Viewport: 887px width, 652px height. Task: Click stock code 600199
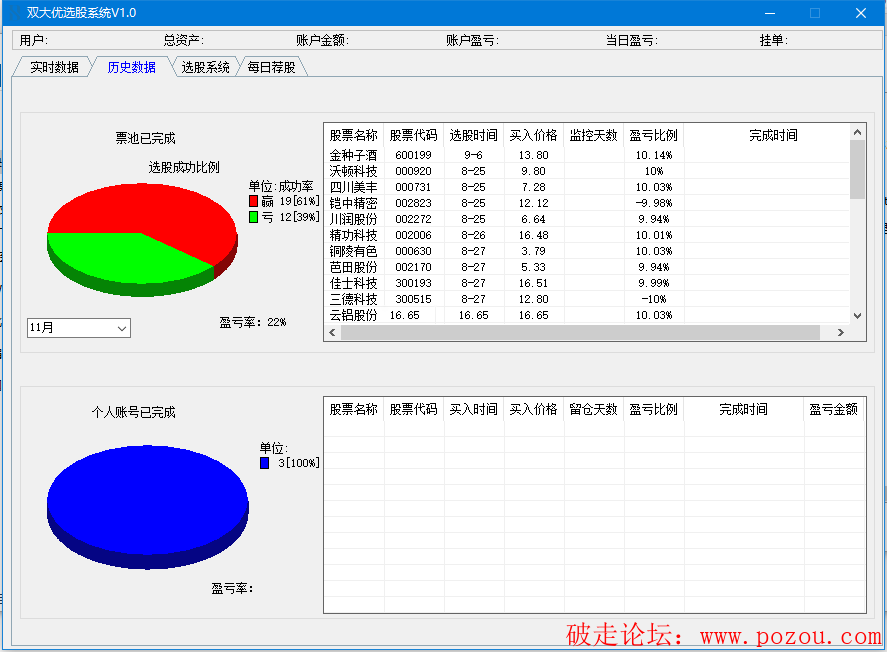tap(414, 155)
